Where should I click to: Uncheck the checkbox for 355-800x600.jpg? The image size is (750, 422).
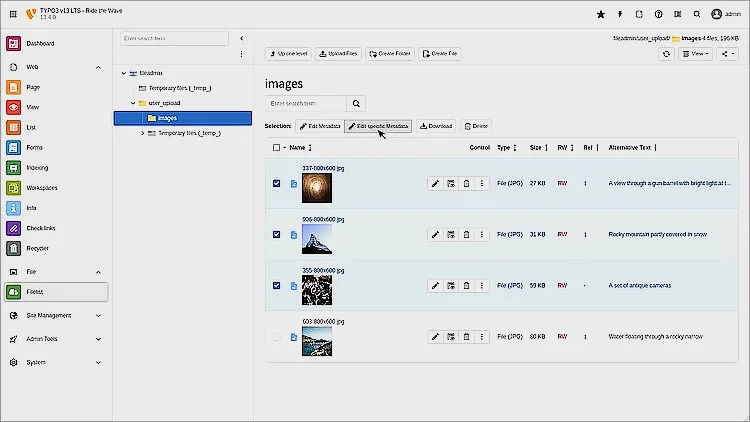click(277, 285)
